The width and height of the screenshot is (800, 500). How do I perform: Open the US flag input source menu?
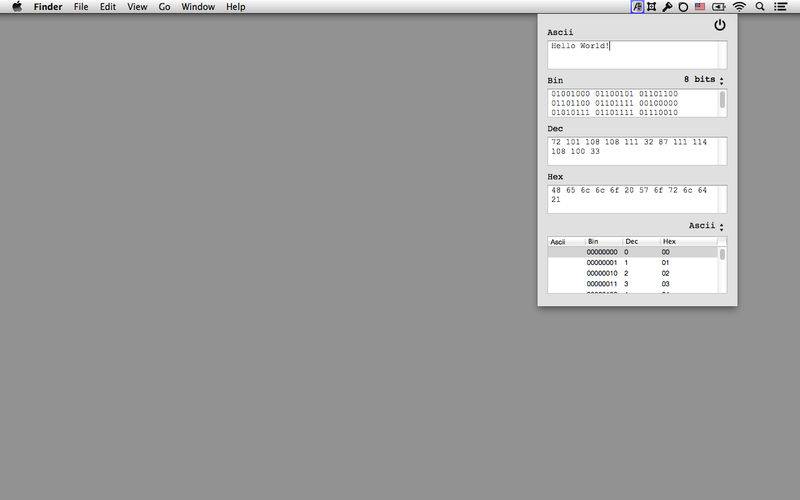(x=700, y=7)
